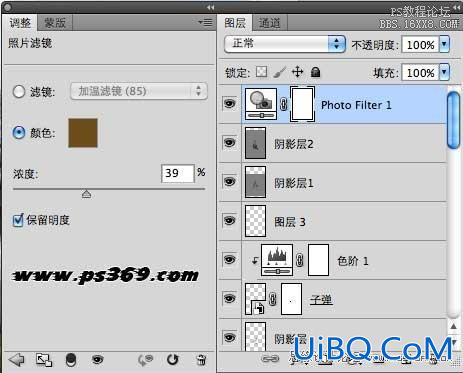This screenshot has height=373, width=463.
Task: Hide the 阴影层2 layer
Action: point(230,143)
